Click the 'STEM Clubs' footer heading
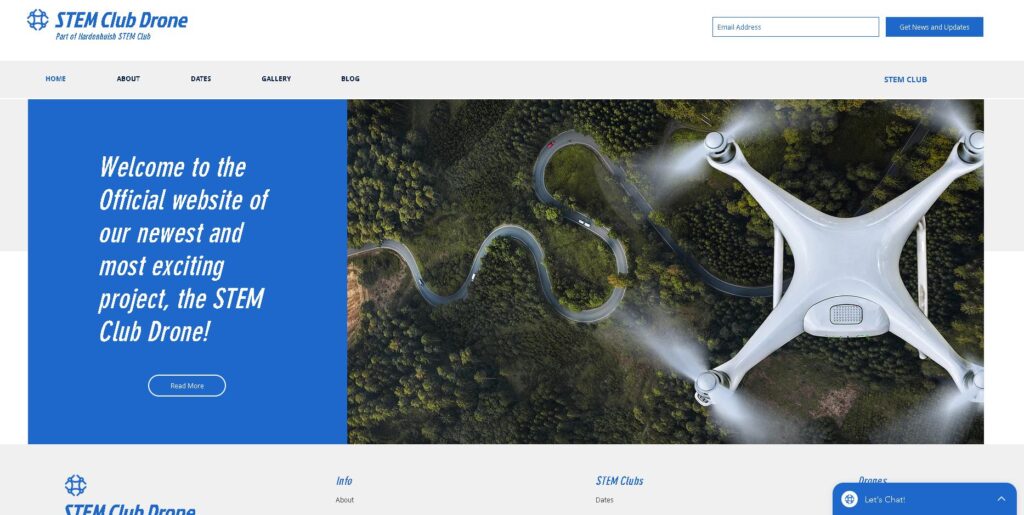This screenshot has width=1024, height=515. coord(619,481)
